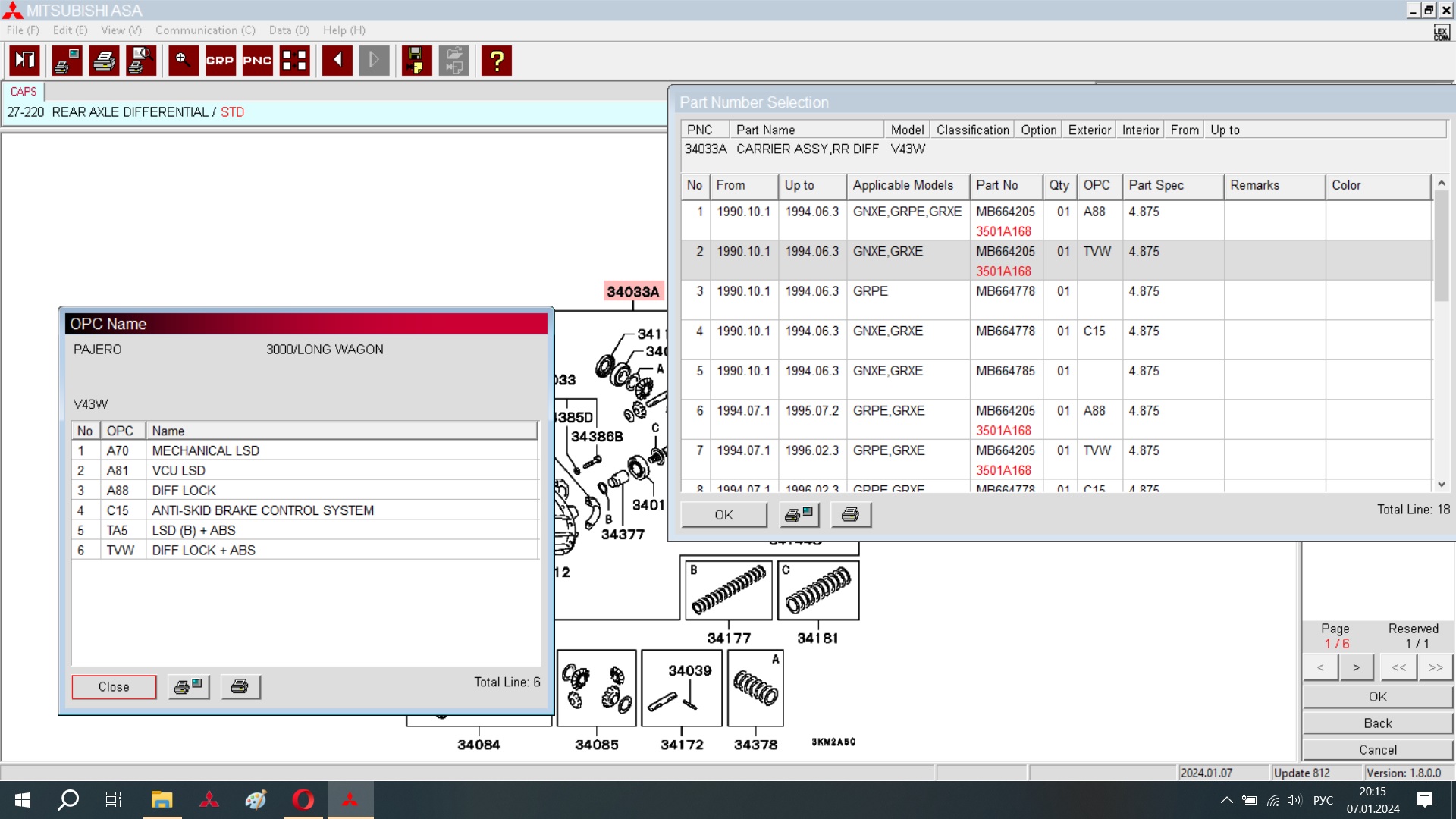Image resolution: width=1456 pixels, height=819 pixels.
Task: Click the previous page arrow icon
Action: 337,61
